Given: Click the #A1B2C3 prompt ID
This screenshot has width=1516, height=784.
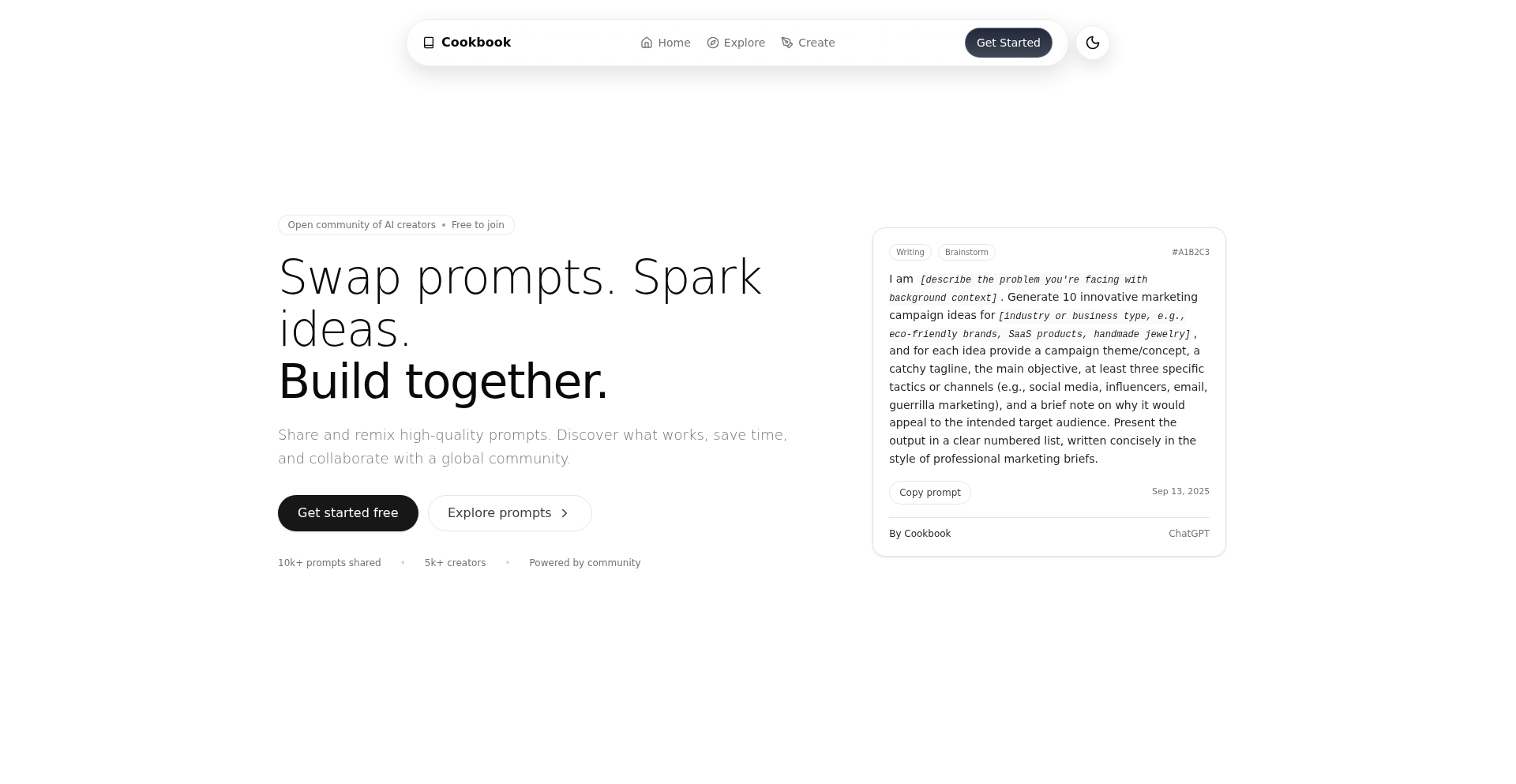Looking at the screenshot, I should pyautogui.click(x=1190, y=253).
